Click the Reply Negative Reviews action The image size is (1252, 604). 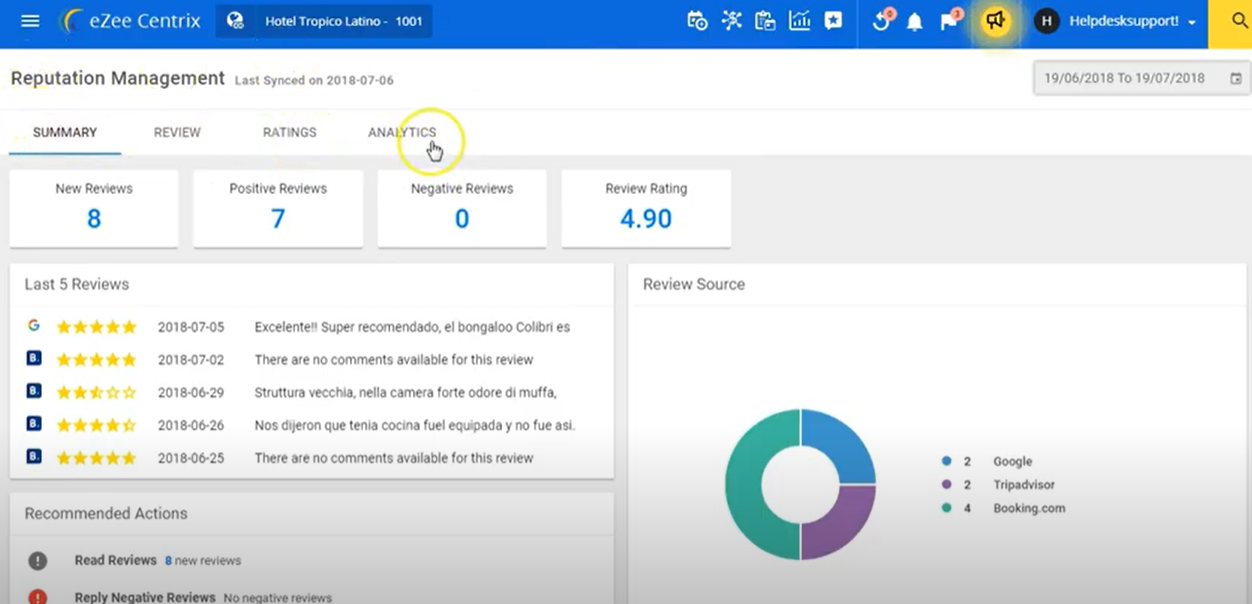pos(145,597)
